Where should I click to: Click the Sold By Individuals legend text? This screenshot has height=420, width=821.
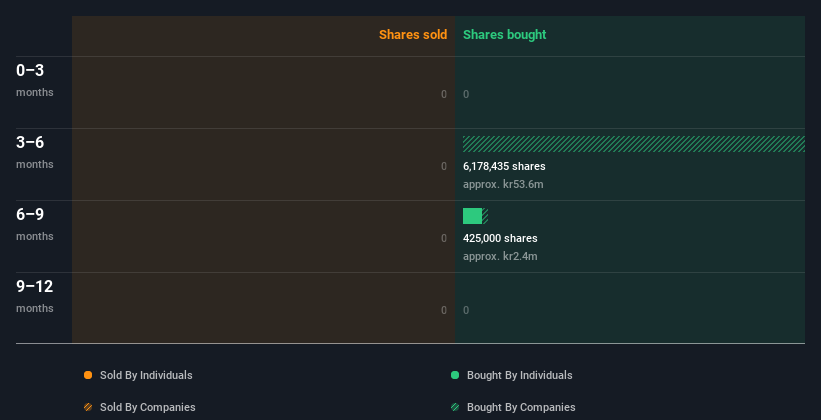[x=146, y=375]
